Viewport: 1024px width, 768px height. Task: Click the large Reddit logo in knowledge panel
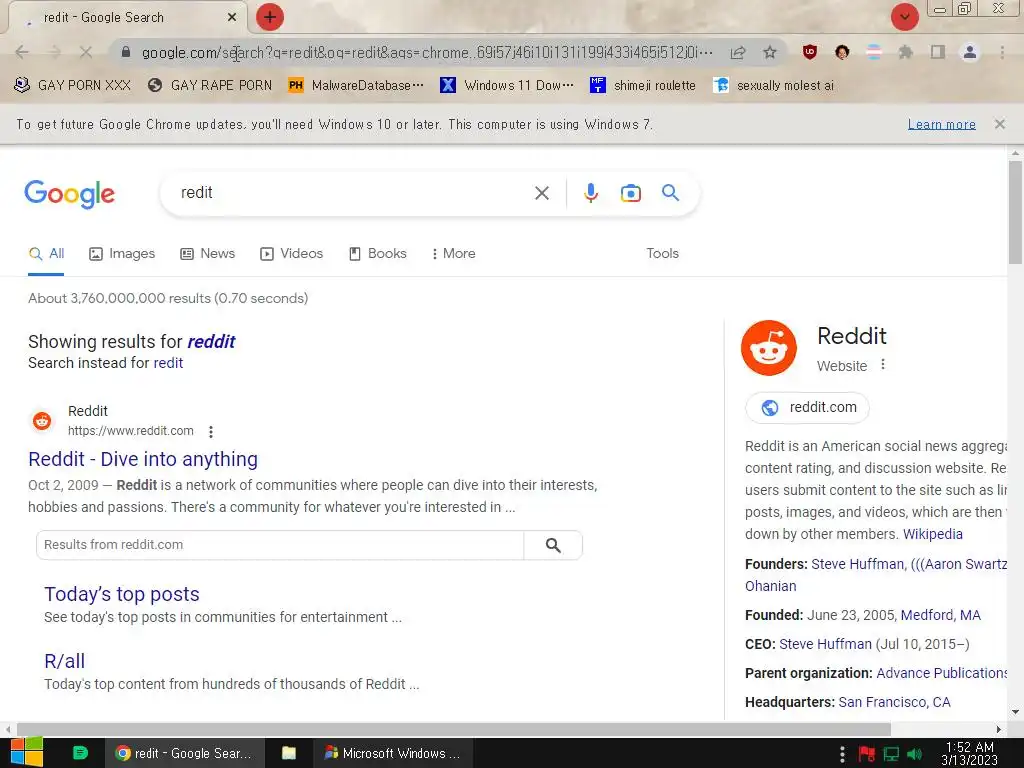tap(769, 347)
